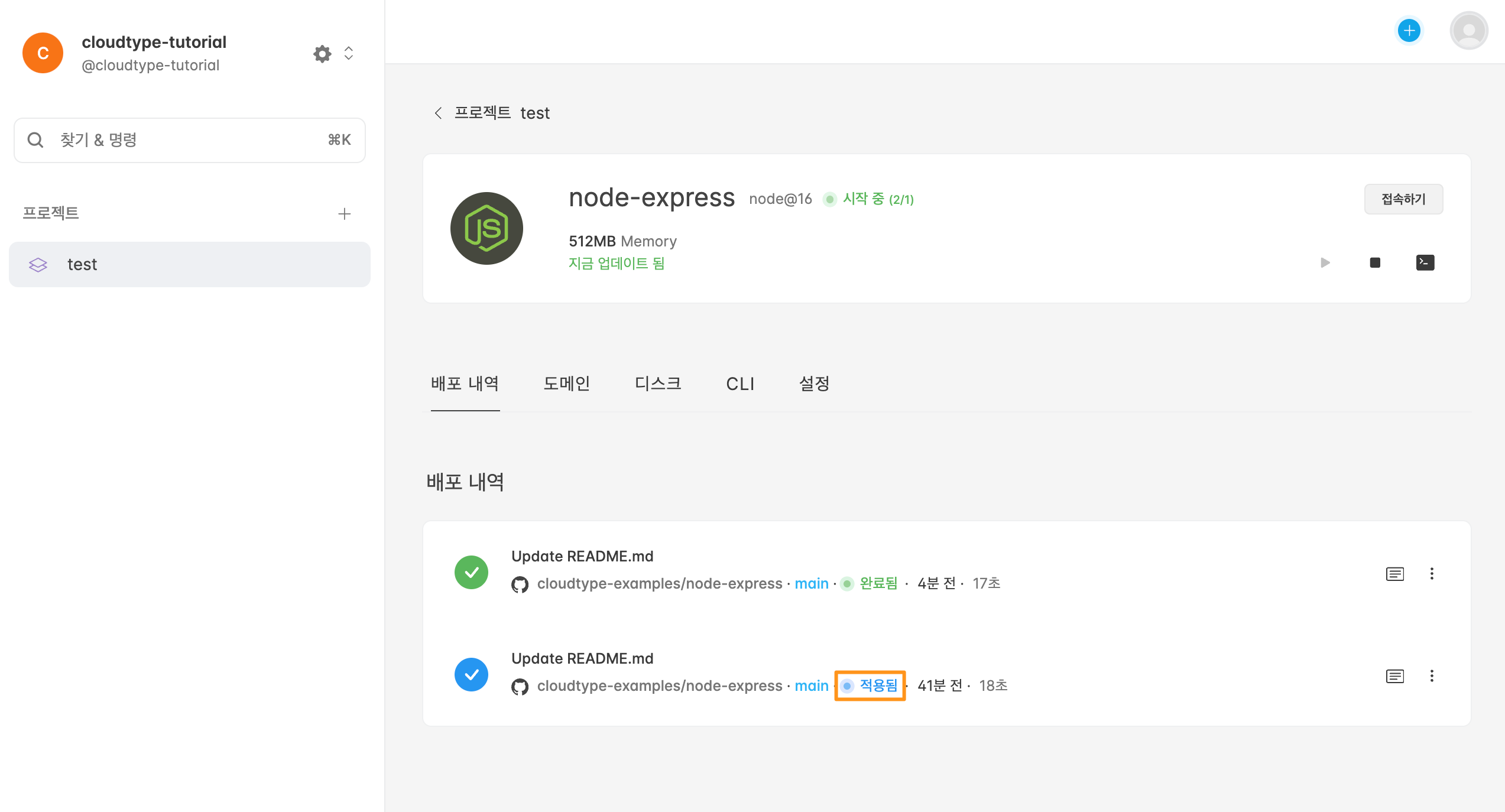The image size is (1505, 812).
Task: Click the search and command field
Action: (x=189, y=140)
